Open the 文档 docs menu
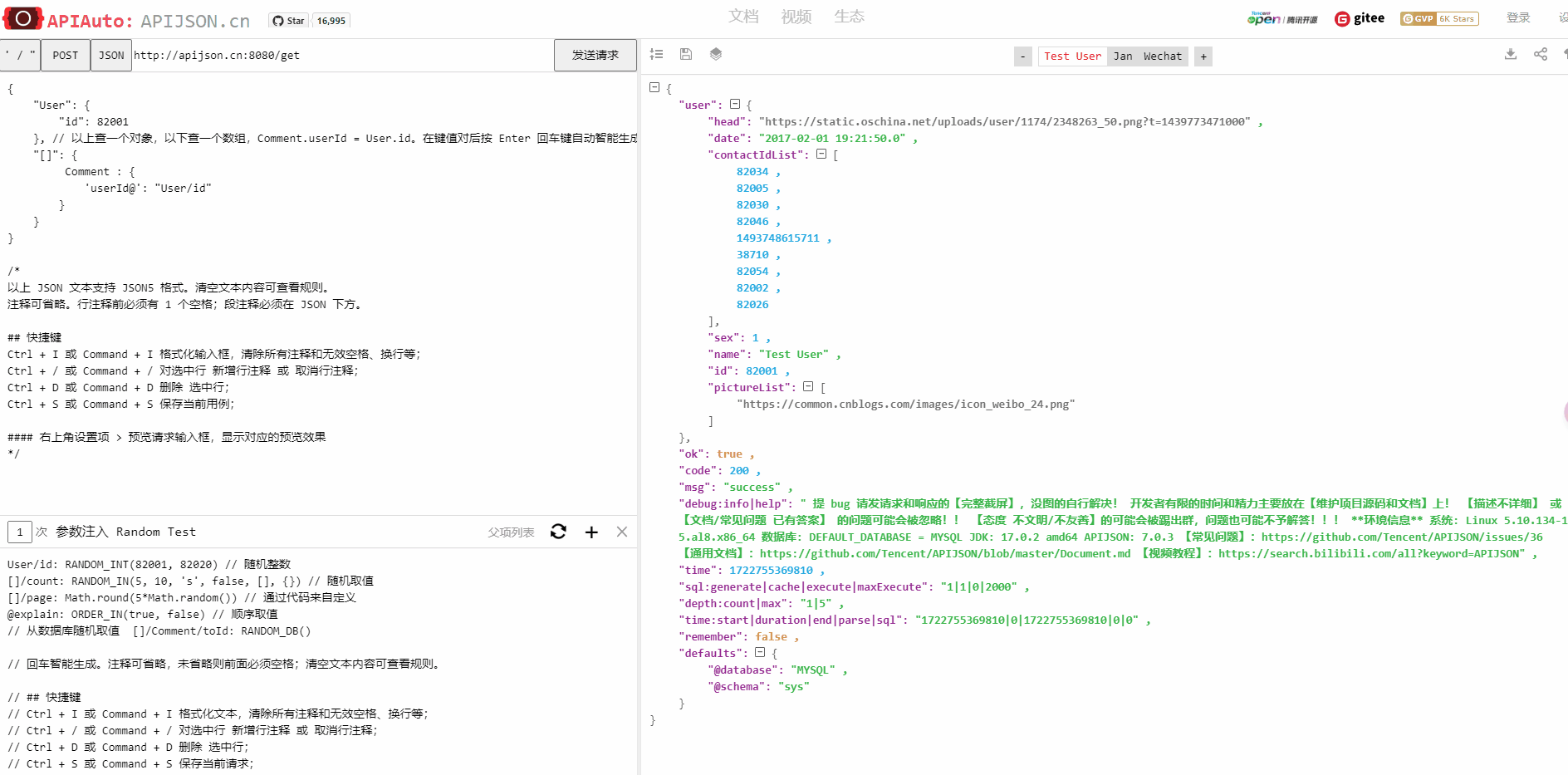1568x775 pixels. (743, 17)
